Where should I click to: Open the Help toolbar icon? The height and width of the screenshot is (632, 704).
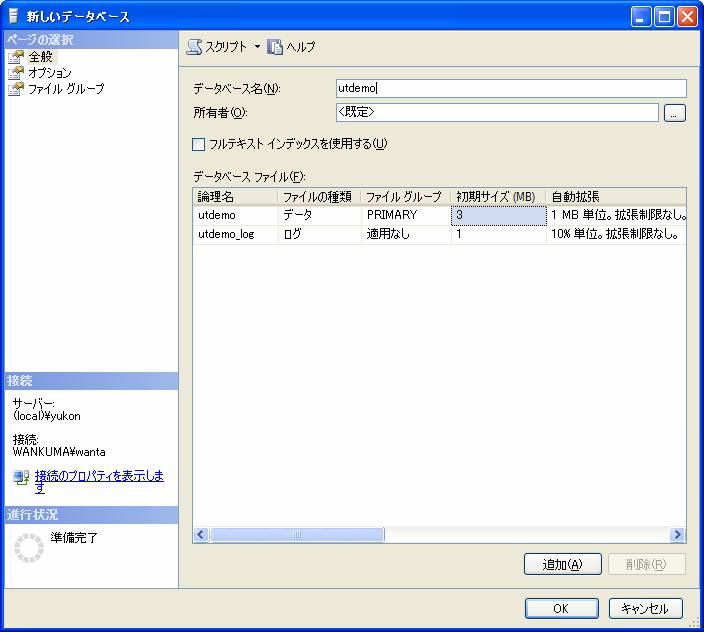pos(275,47)
